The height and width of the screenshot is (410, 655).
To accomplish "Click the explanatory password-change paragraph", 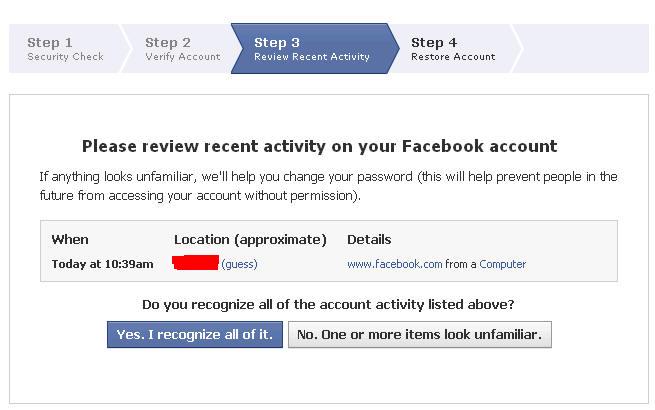I will (x=328, y=186).
